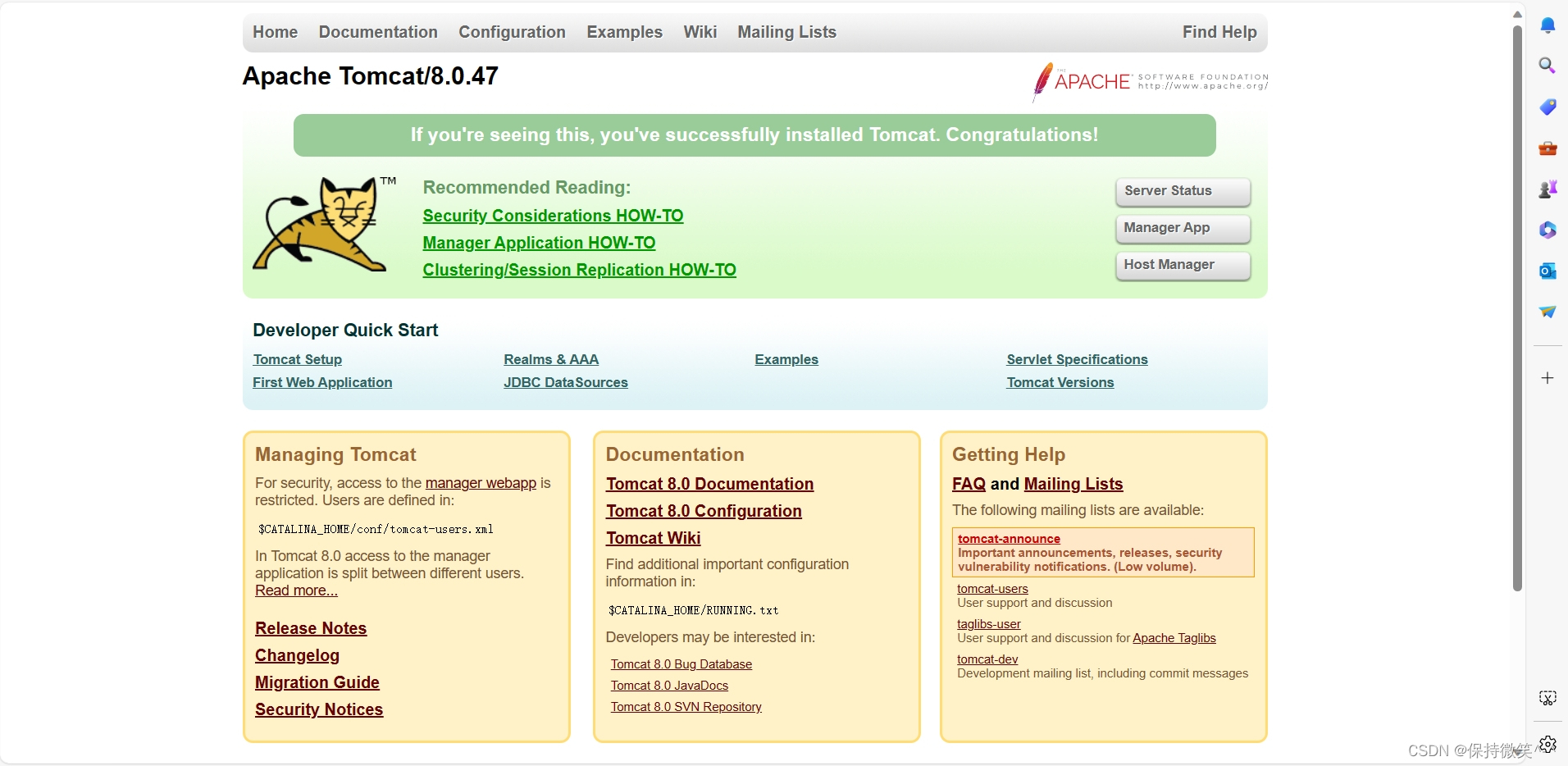Open the FAQ link
Viewport: 1568px width, 766px height.
click(x=969, y=484)
